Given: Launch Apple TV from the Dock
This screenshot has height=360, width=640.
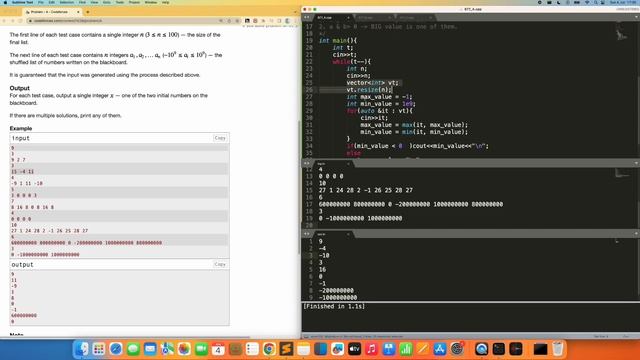Looking at the screenshot, I should [x=354, y=349].
